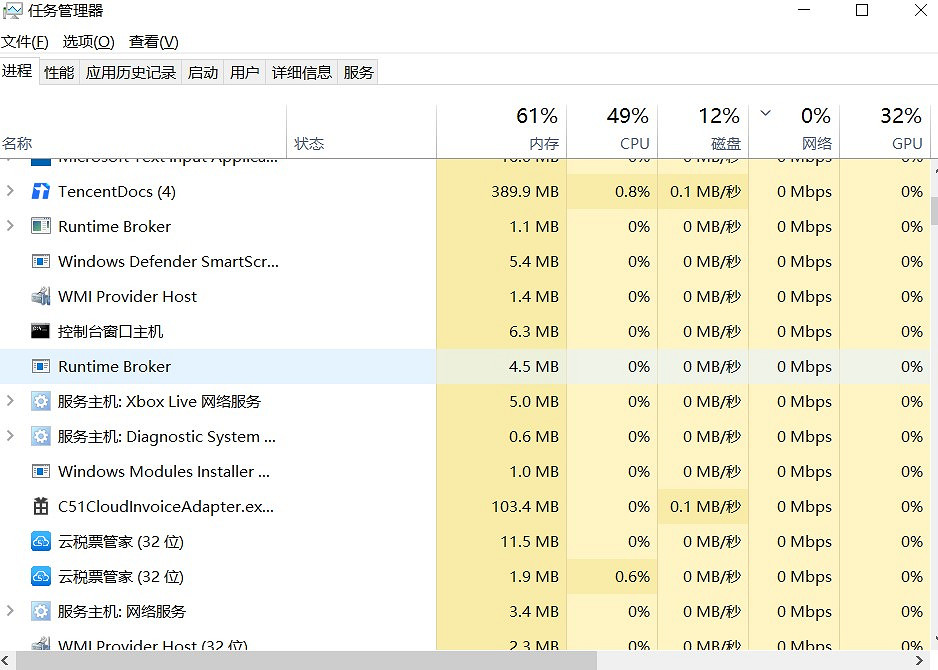
Task: Open the 文件(F) menu
Action: point(25,42)
